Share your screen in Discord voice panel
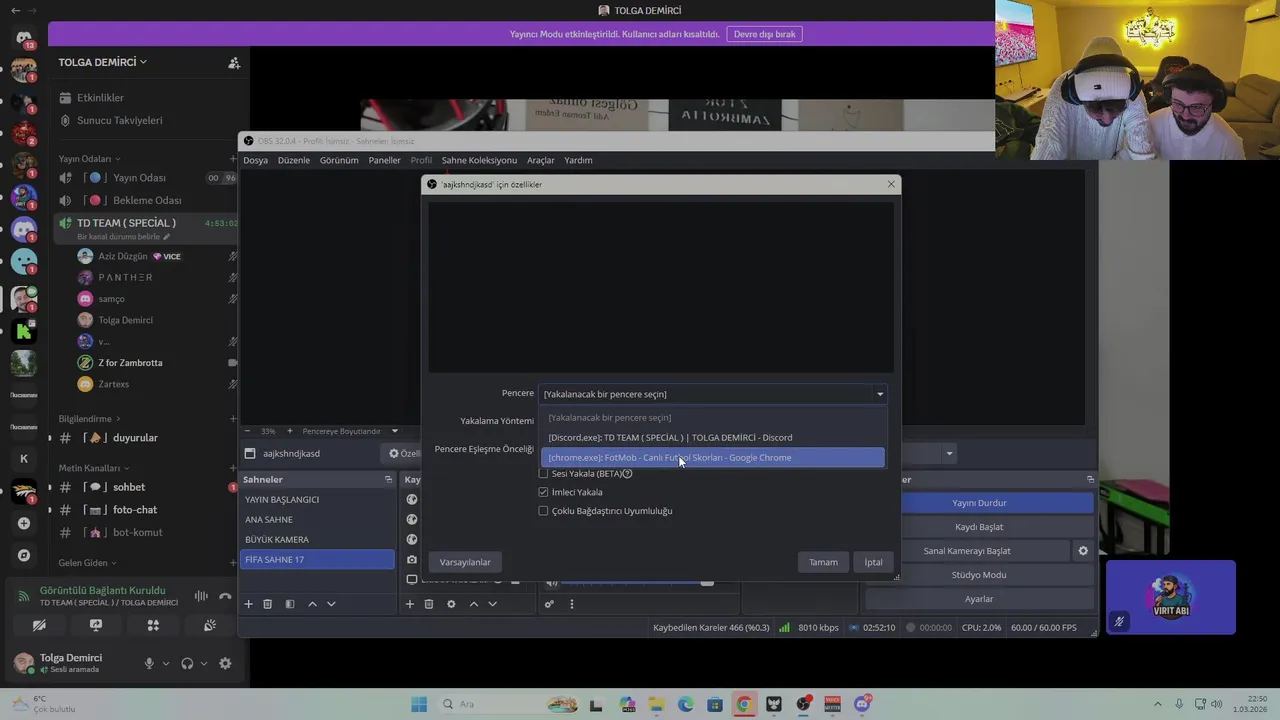The image size is (1280, 720). (96, 625)
